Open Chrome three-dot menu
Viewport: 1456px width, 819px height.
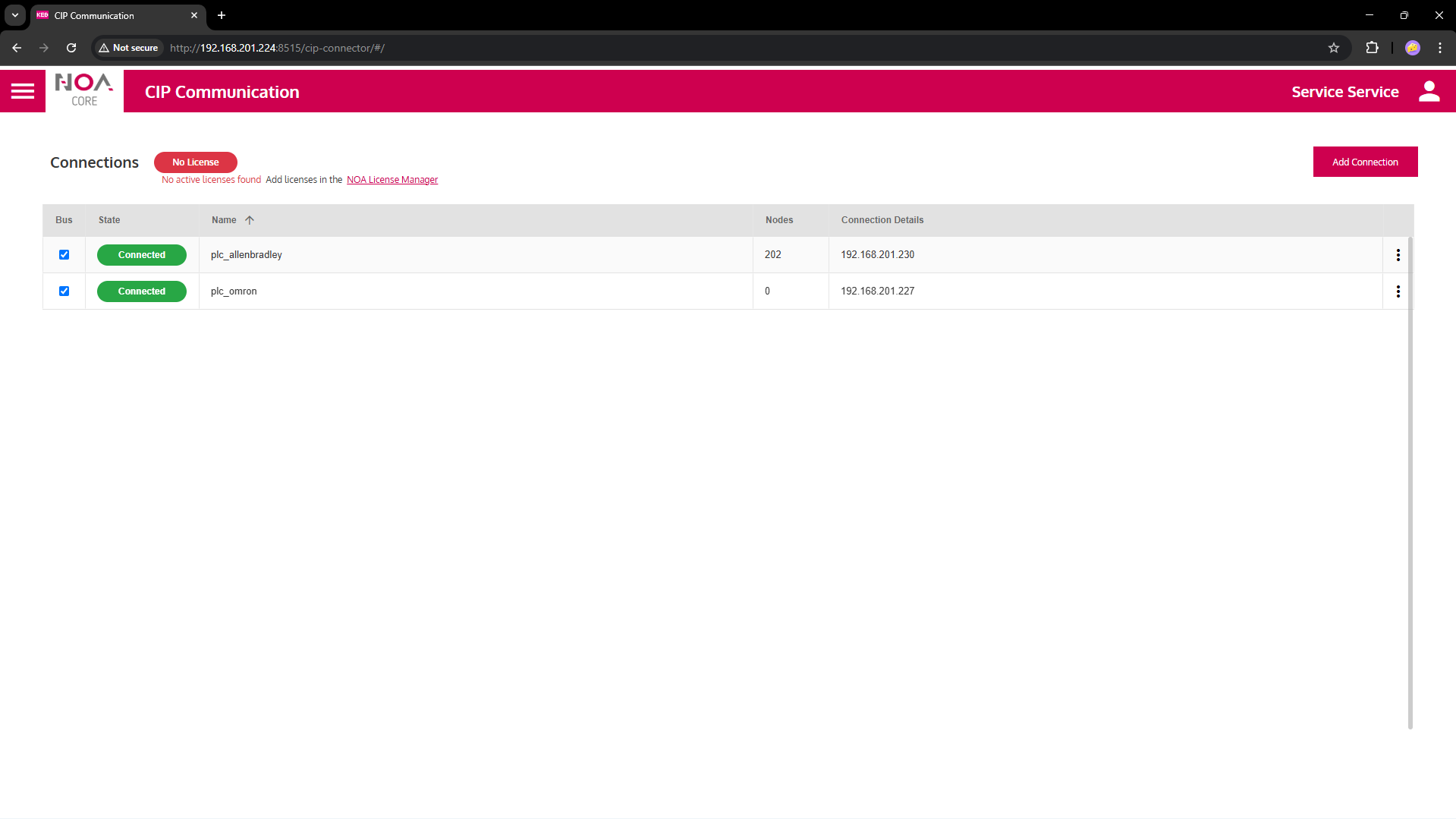coord(1439,48)
